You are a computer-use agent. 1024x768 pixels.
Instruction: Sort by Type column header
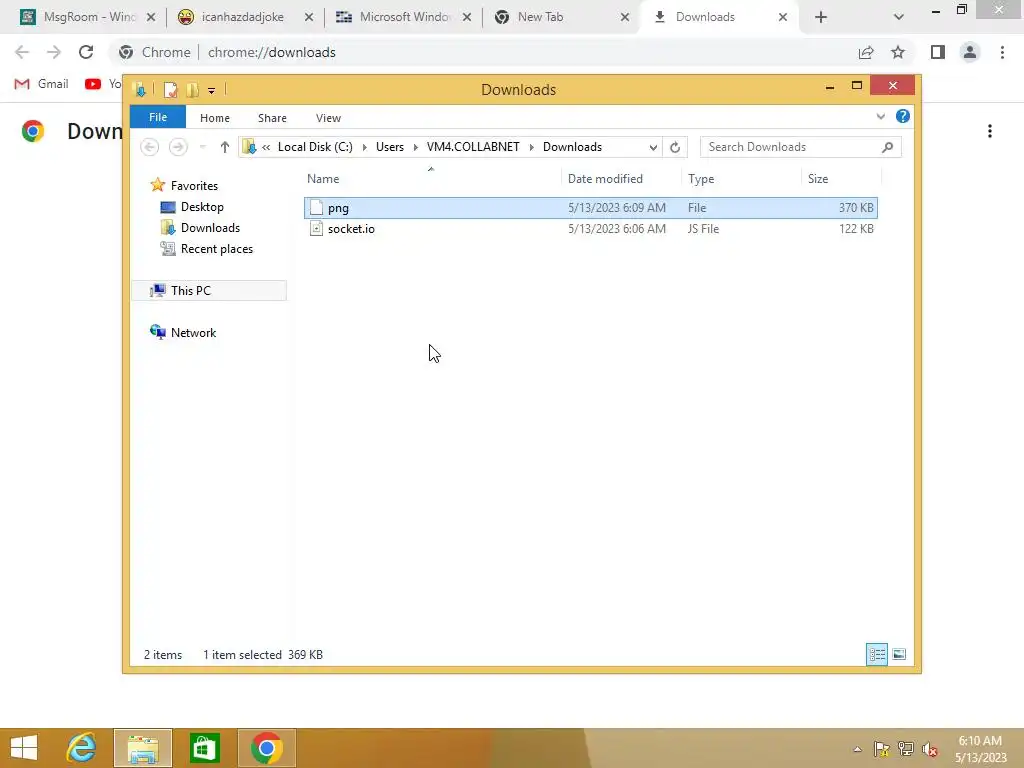click(x=701, y=178)
